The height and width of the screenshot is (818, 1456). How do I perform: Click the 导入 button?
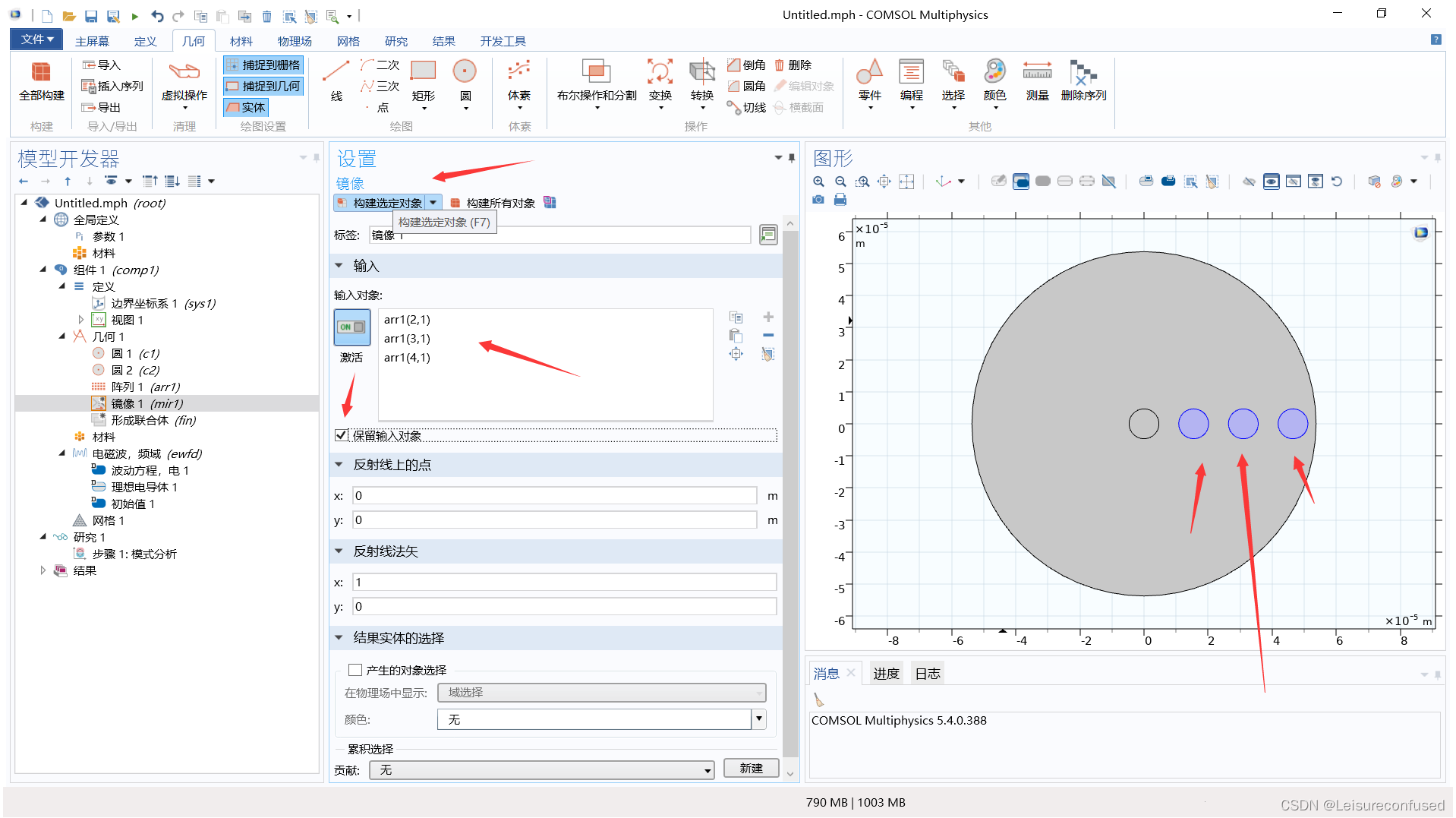(101, 65)
